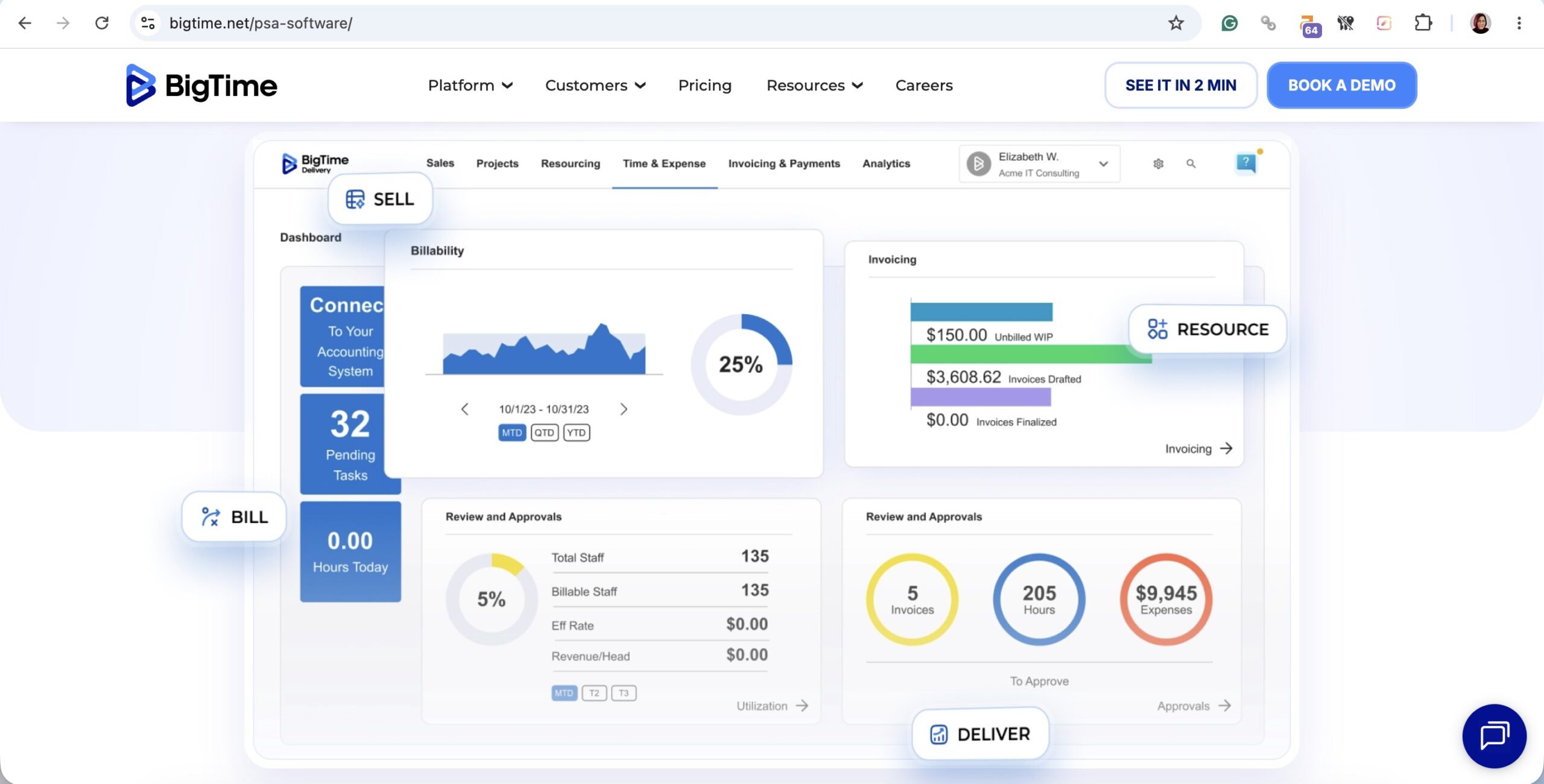
Task: Open the Extensions puzzle icon
Action: [1423, 23]
